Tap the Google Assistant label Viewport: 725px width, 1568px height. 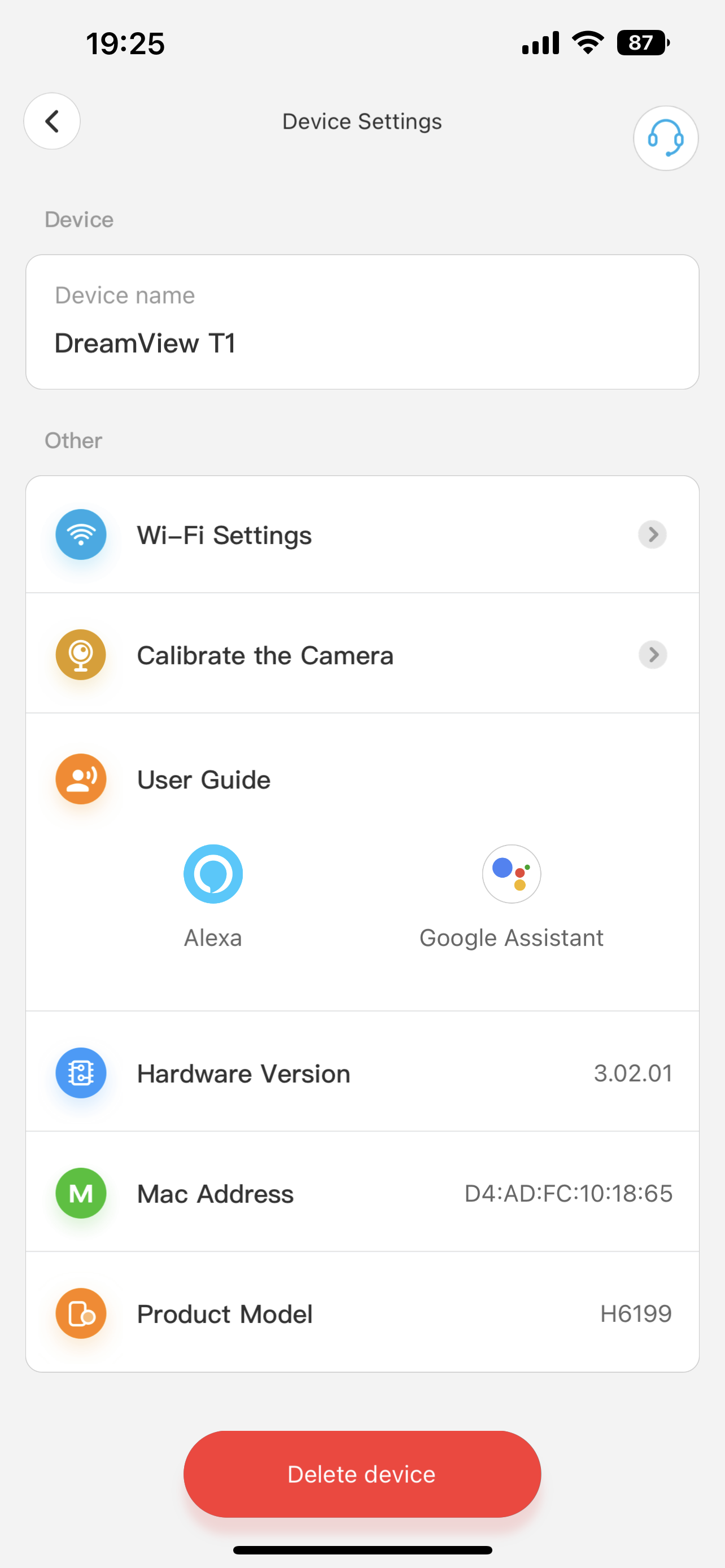tap(512, 938)
